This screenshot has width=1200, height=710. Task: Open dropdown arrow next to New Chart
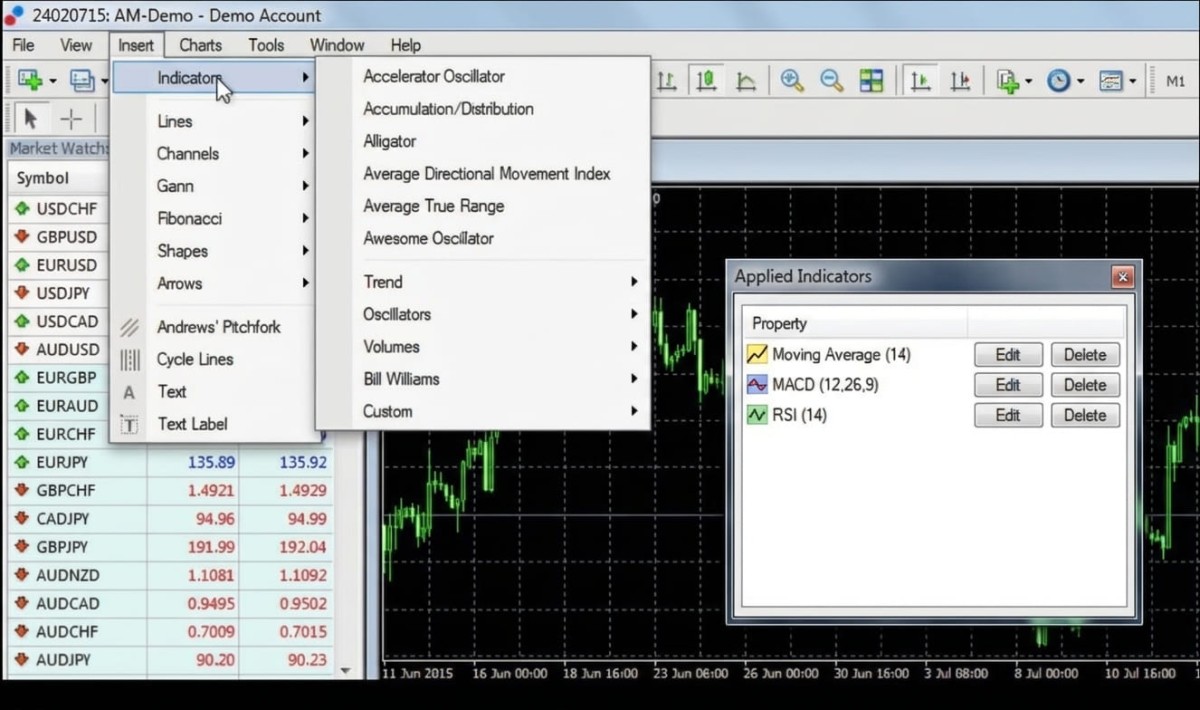pyautogui.click(x=52, y=82)
